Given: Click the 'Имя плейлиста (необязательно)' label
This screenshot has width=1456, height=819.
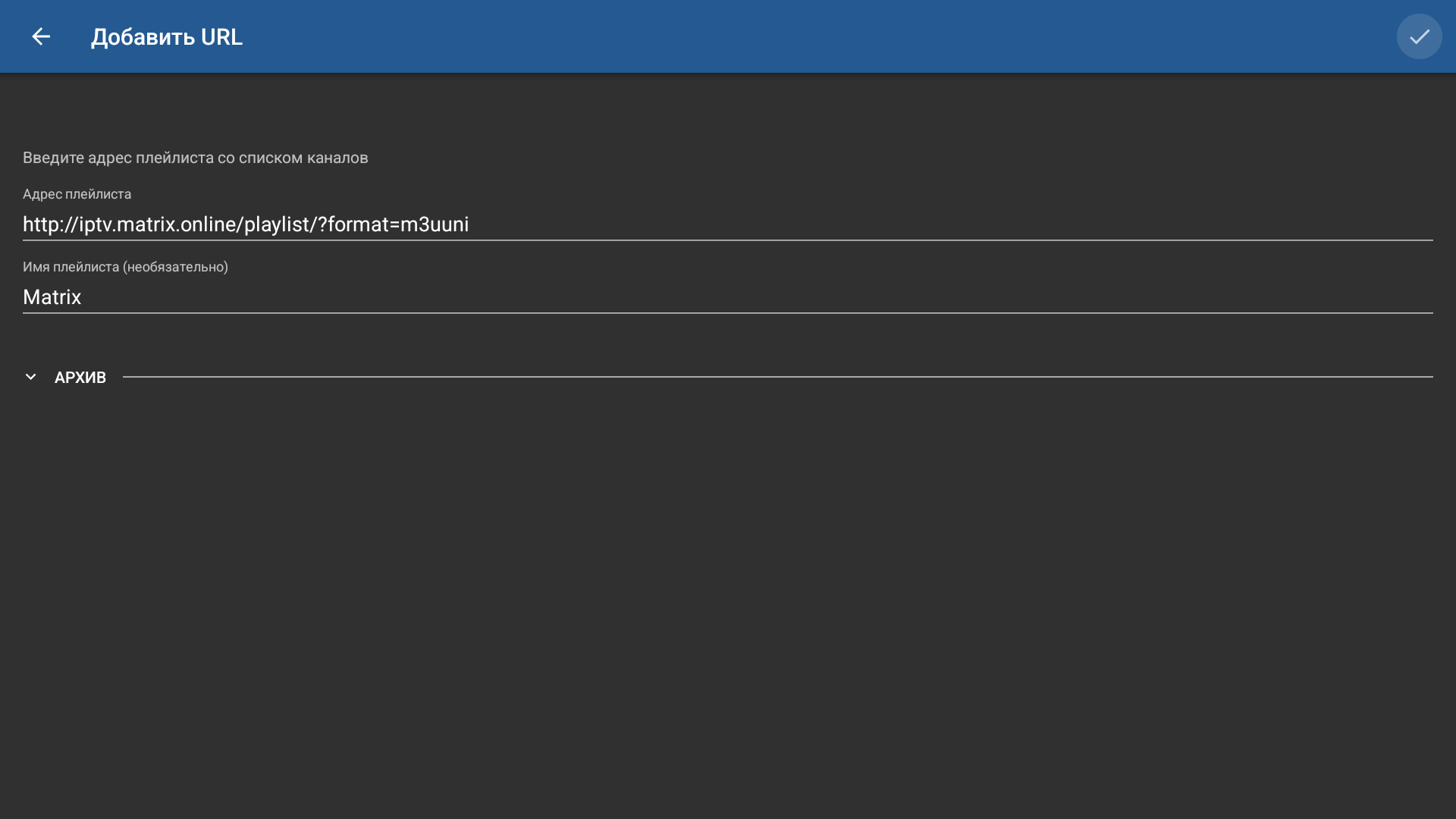Looking at the screenshot, I should pos(125,267).
